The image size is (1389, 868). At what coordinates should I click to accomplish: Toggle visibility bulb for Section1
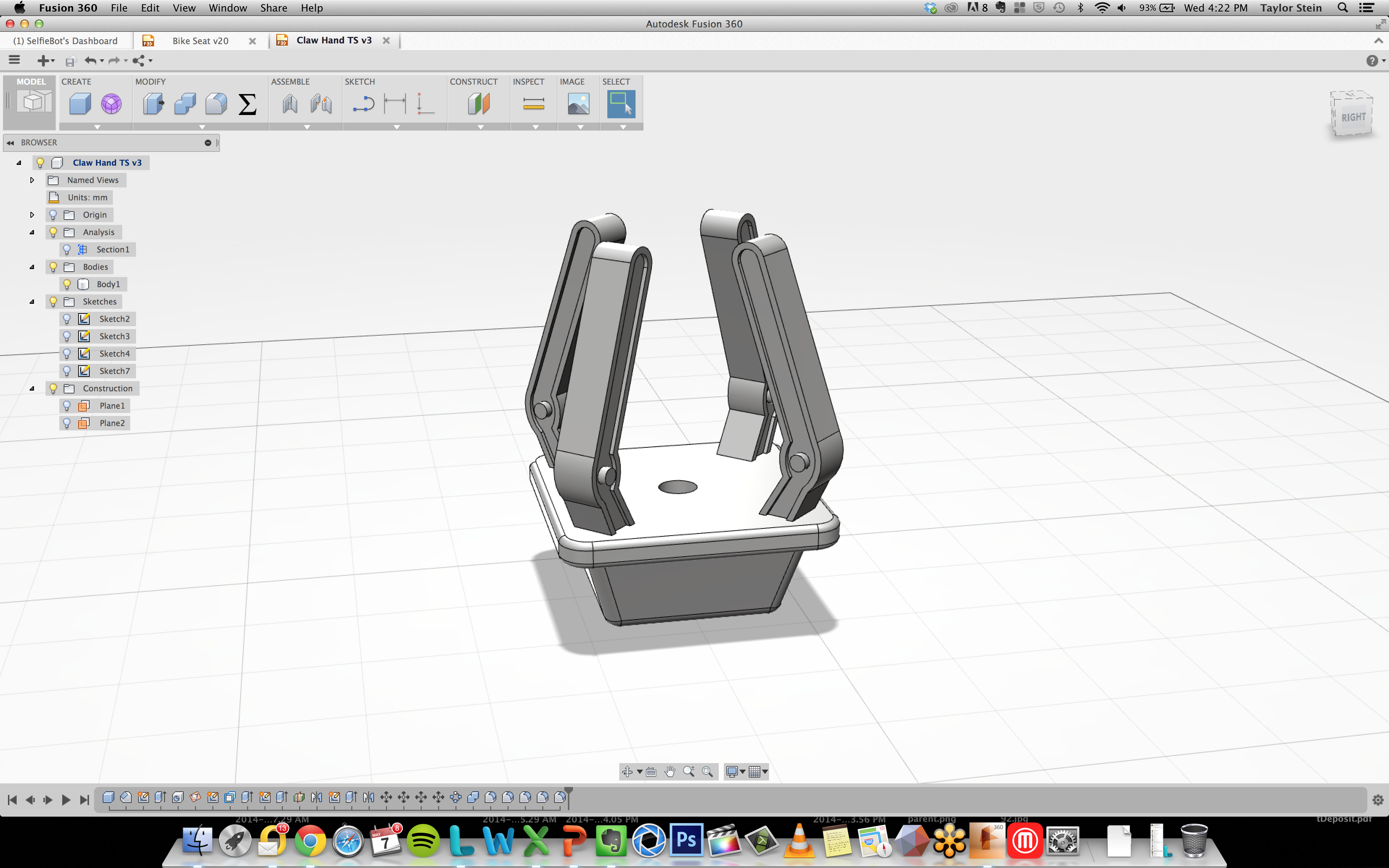(67, 249)
